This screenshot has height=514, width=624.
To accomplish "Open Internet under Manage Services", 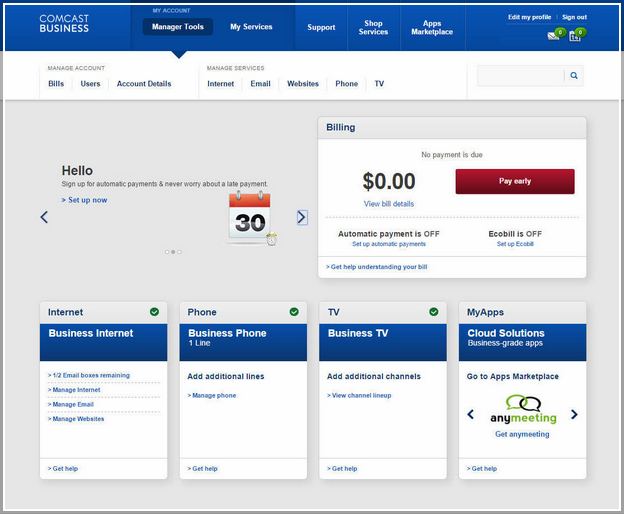I will [x=220, y=84].
